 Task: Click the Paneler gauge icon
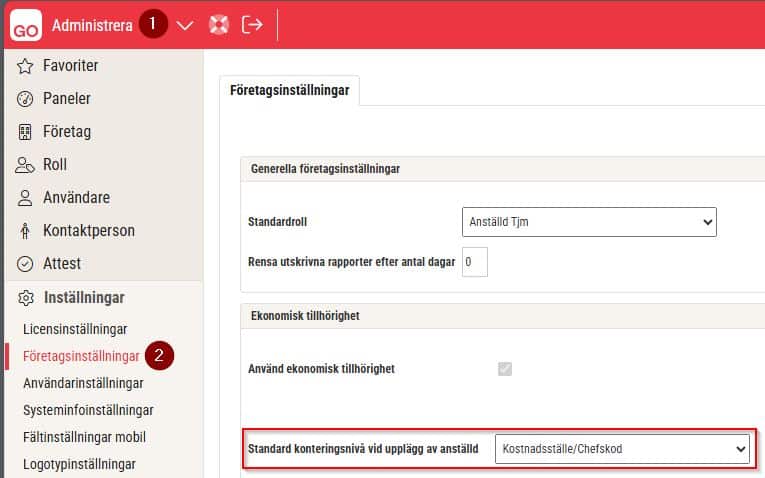(x=25, y=99)
